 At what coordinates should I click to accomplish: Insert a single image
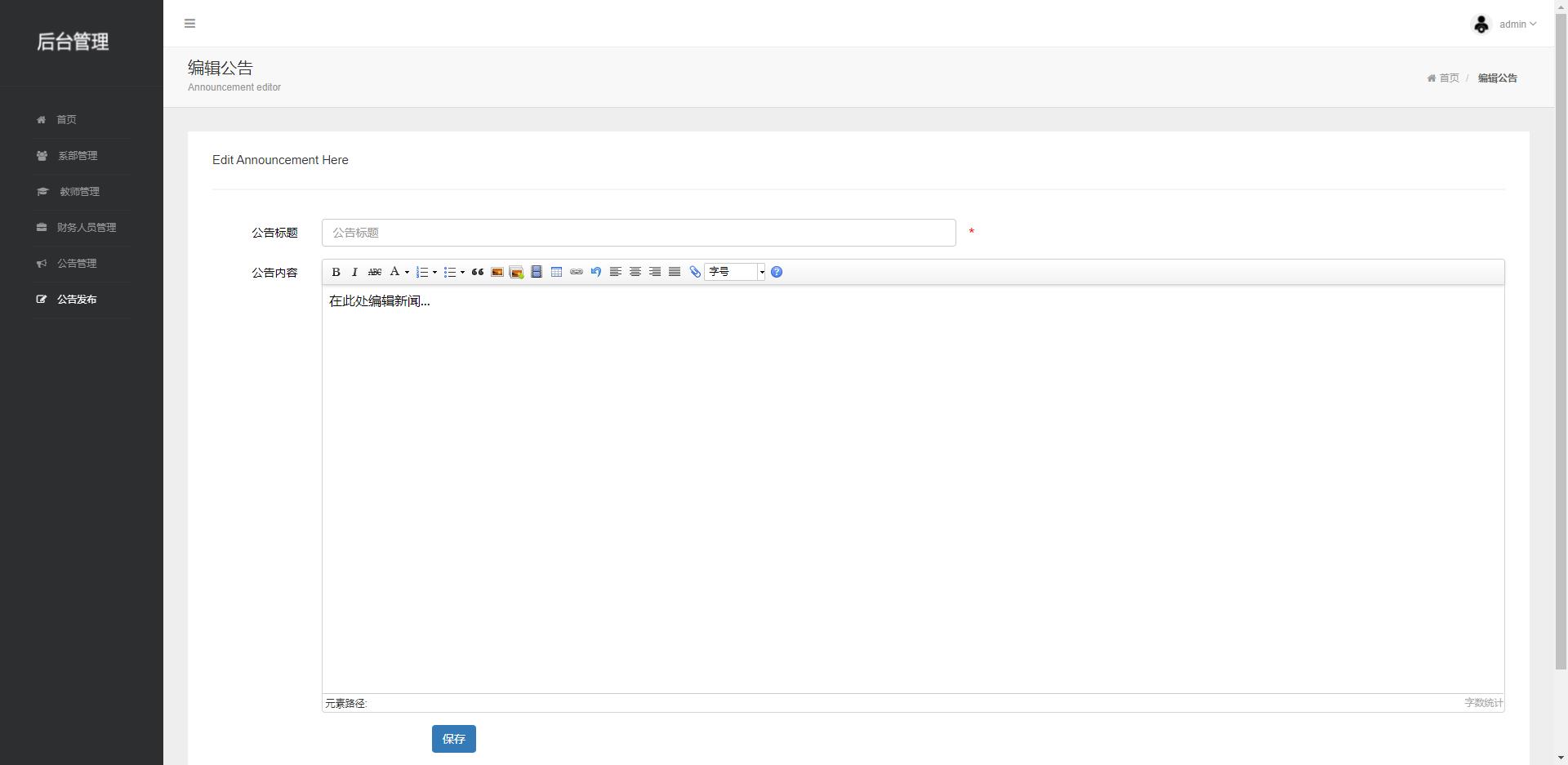[x=497, y=272]
